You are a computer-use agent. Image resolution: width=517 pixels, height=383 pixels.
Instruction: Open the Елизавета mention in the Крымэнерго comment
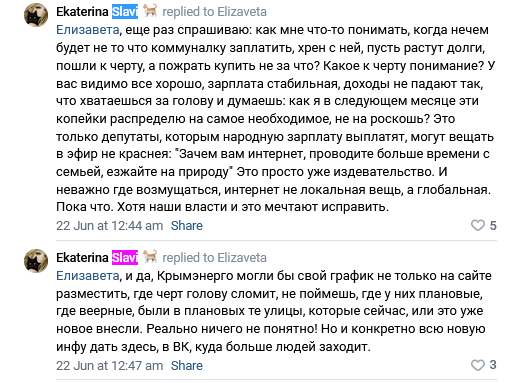pyautogui.click(x=88, y=276)
